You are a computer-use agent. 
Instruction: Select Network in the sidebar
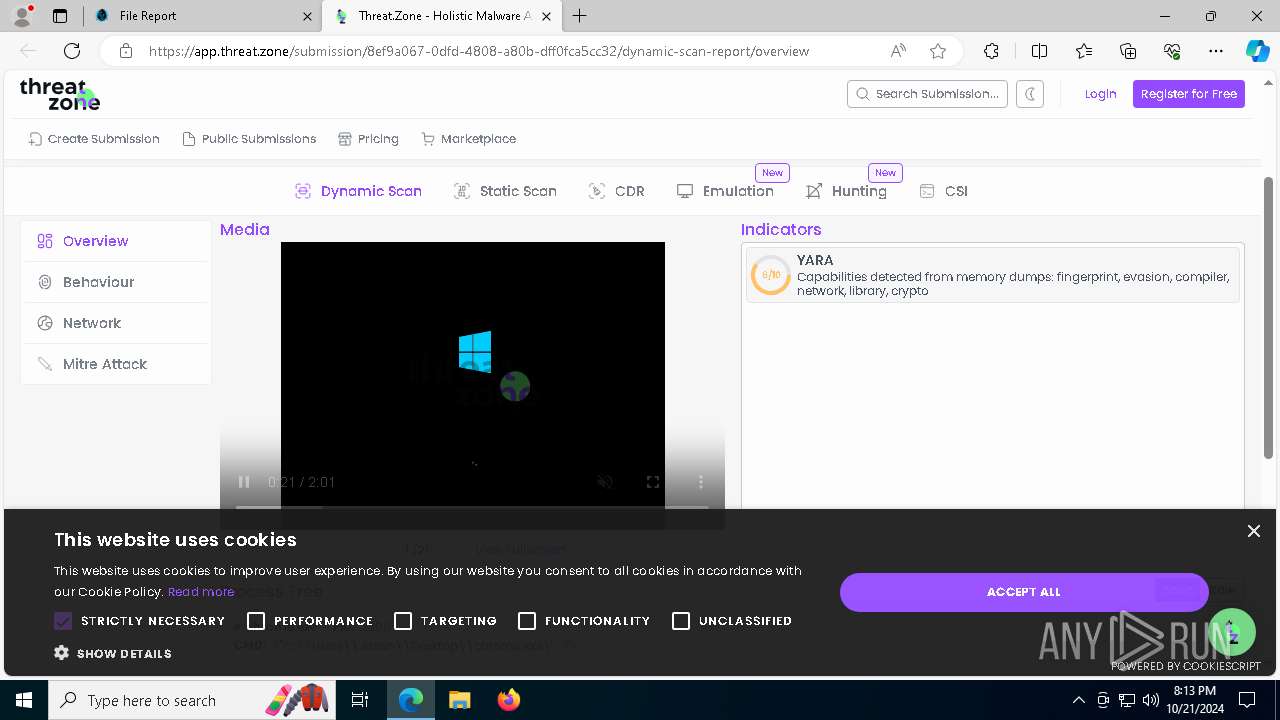[116, 323]
